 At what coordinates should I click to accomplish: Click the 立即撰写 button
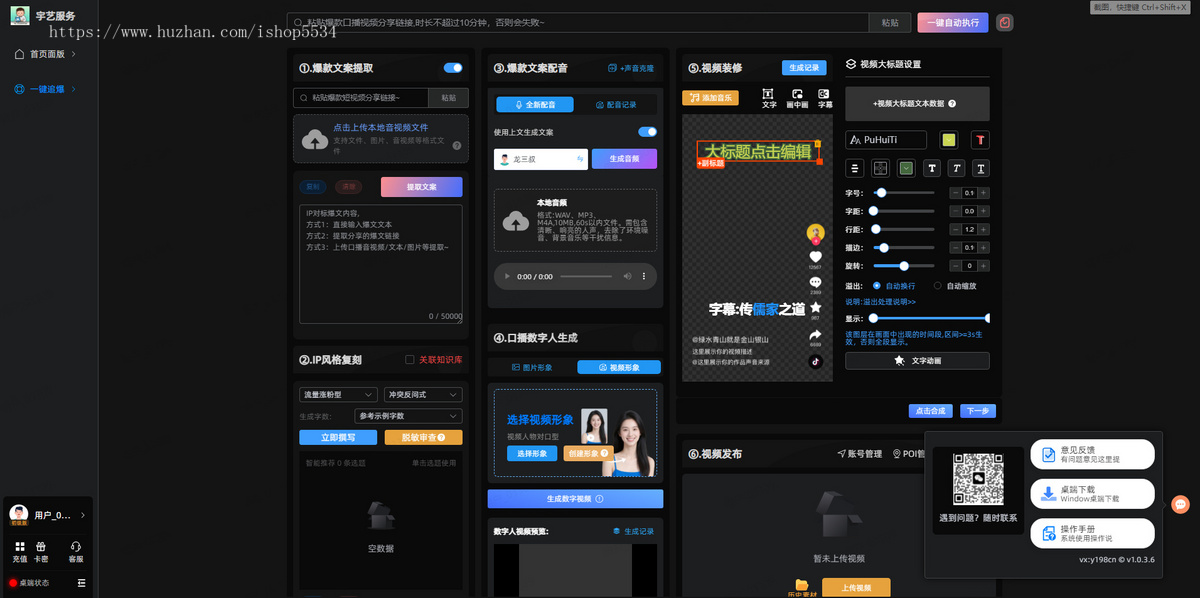coord(338,437)
